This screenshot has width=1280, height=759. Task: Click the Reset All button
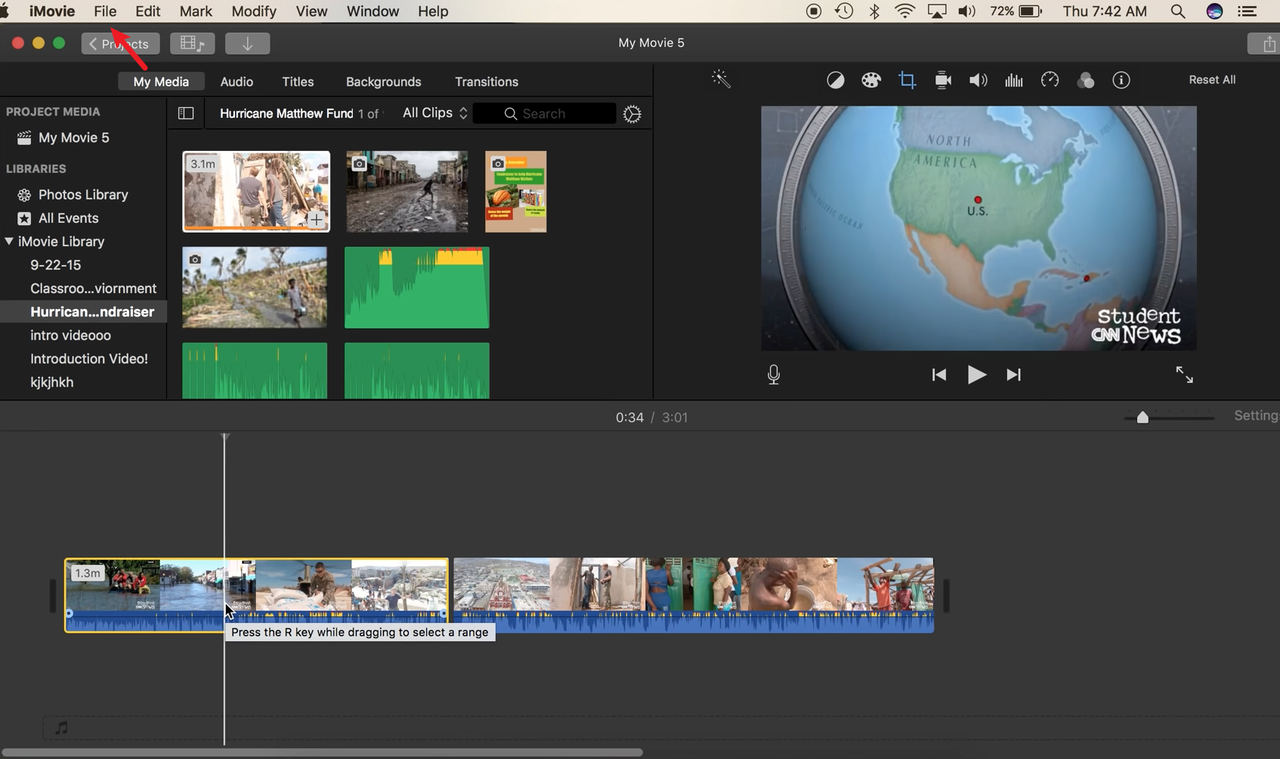click(x=1212, y=80)
